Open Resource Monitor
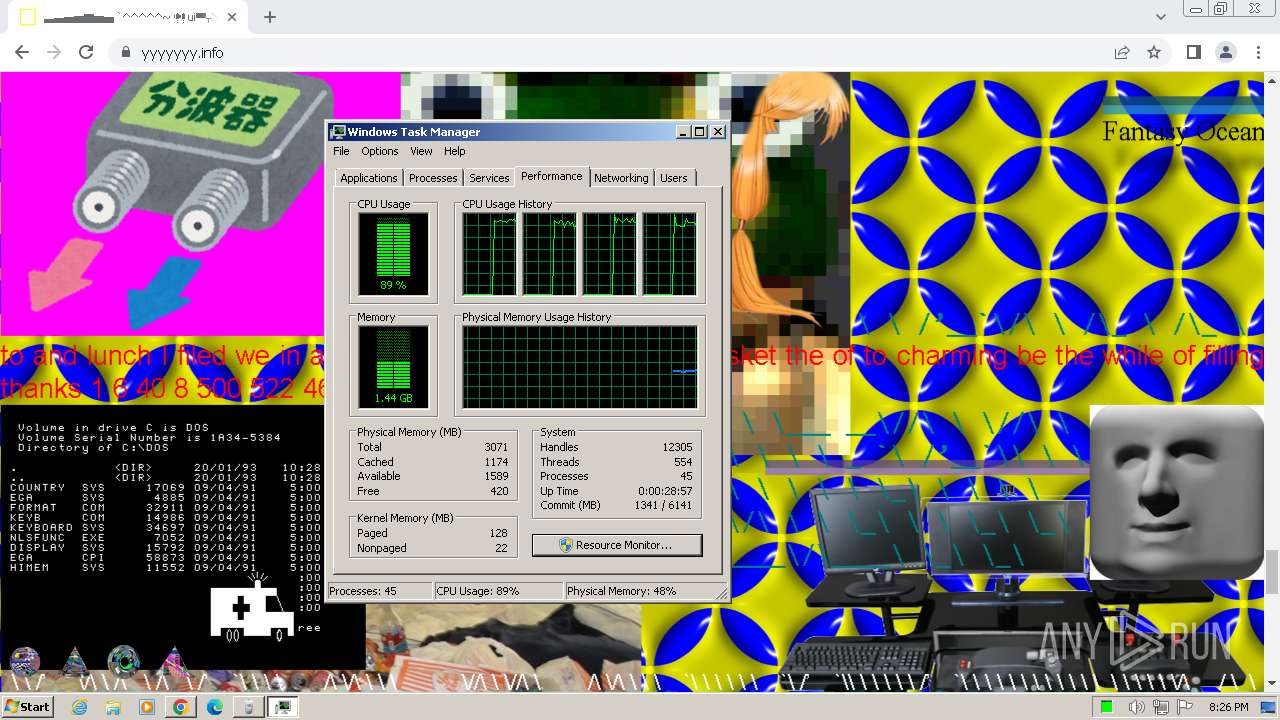1280x720 pixels. (x=617, y=545)
